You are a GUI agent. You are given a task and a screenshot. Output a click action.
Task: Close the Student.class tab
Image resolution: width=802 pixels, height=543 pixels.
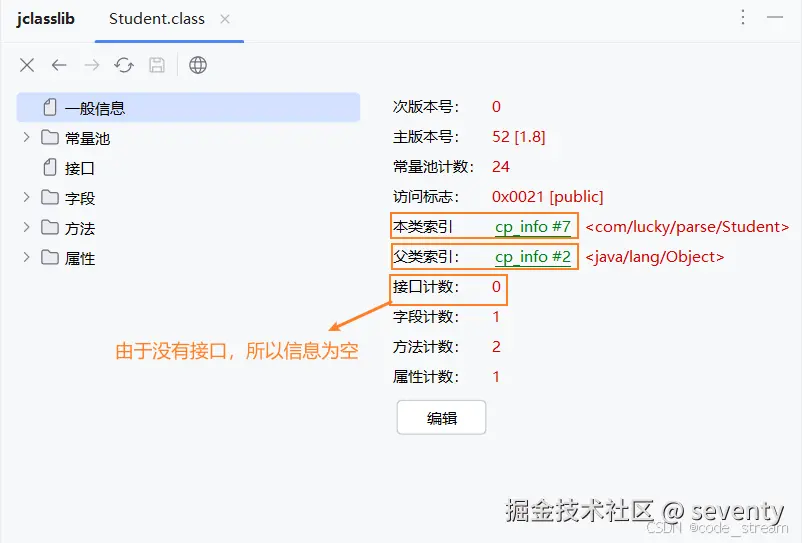coord(225,19)
